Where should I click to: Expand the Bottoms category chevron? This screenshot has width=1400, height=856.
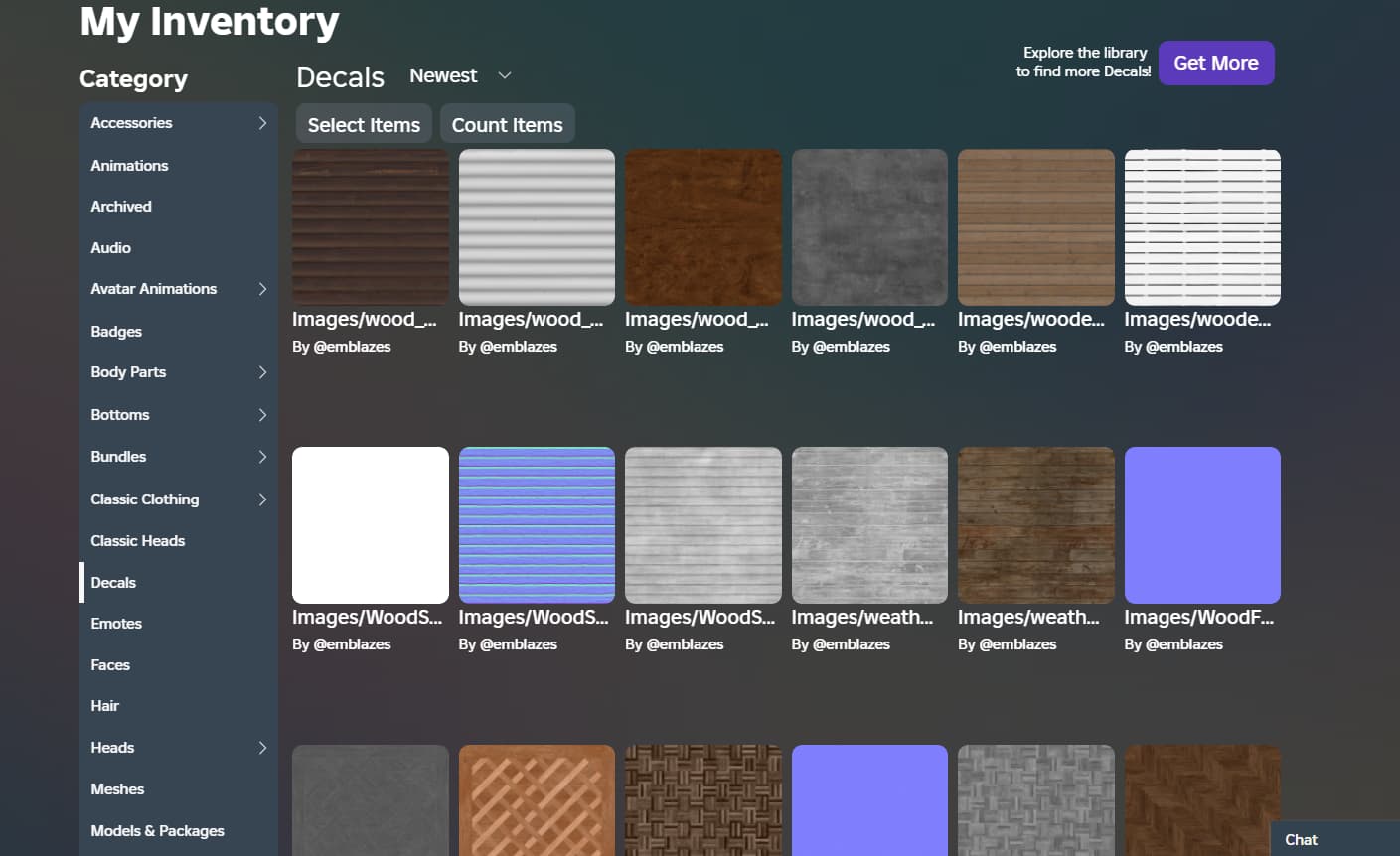click(x=262, y=415)
